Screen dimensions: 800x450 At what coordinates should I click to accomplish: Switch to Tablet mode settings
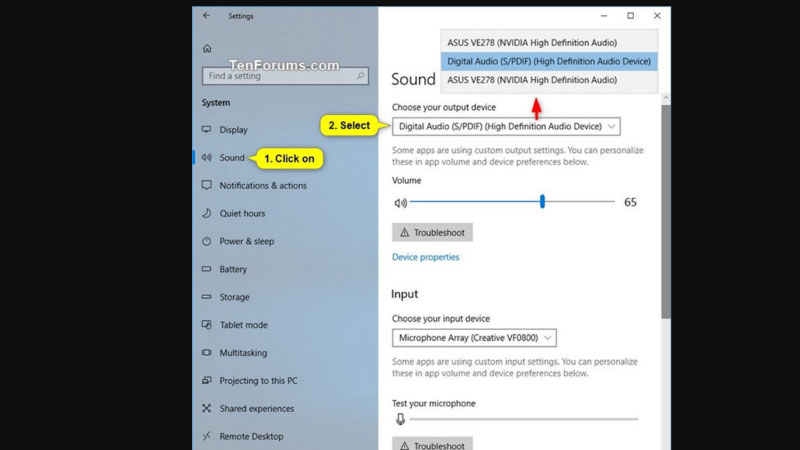tap(244, 325)
